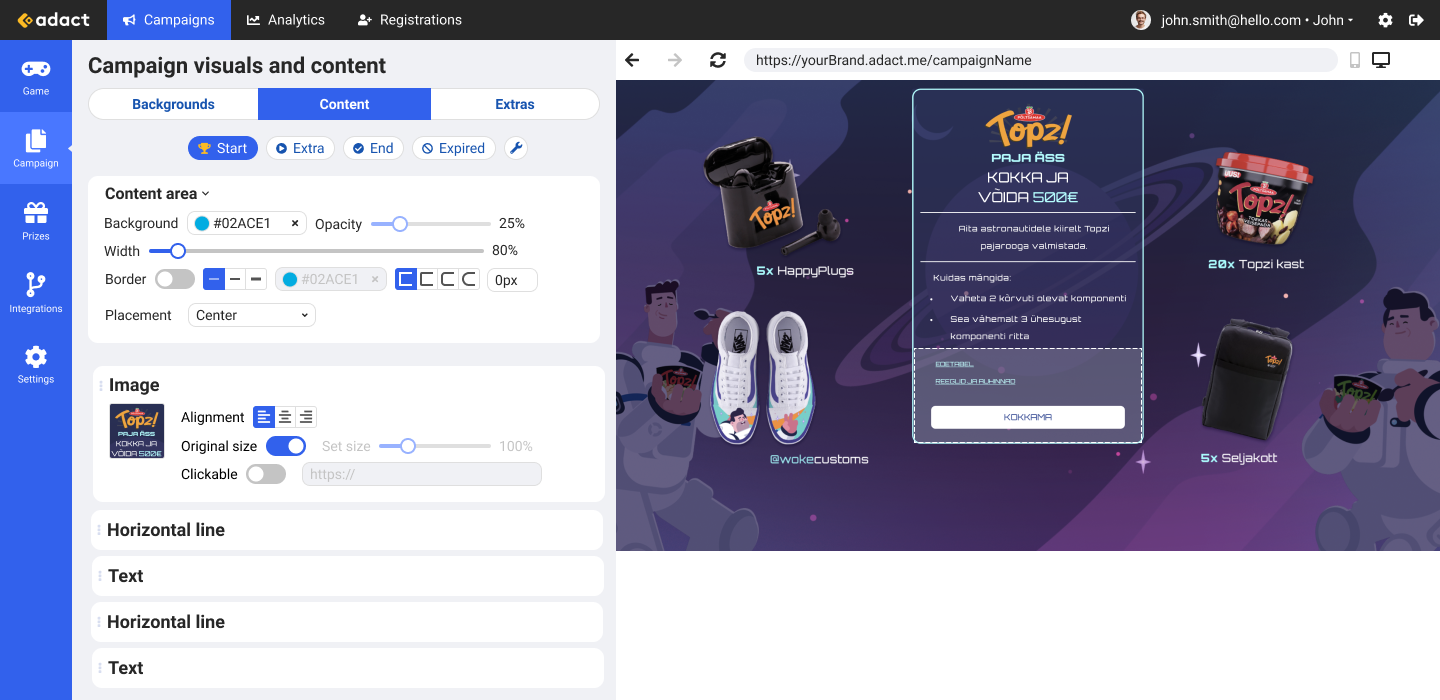Image resolution: width=1440 pixels, height=700 pixels.
Task: Click the '@wokecustoms' label in preview
Action: point(819,460)
